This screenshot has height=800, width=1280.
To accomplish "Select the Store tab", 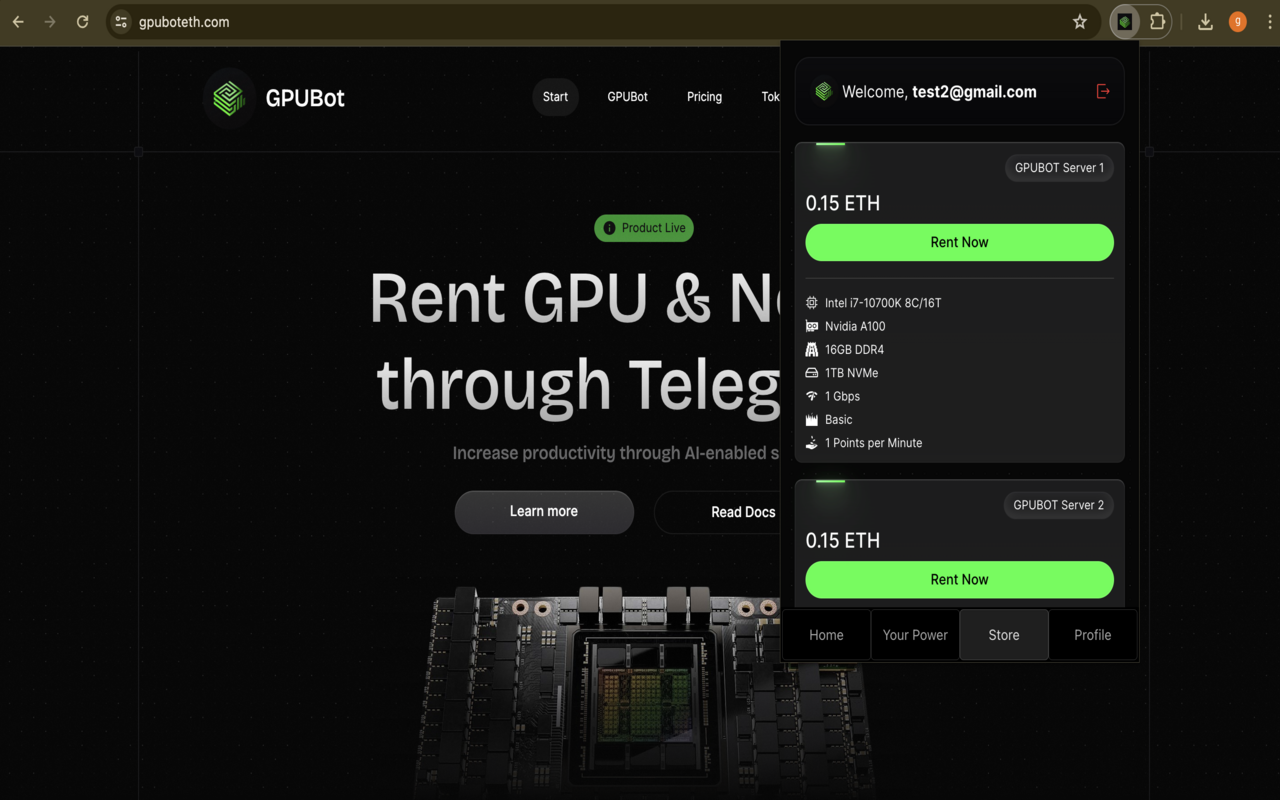I will point(1004,635).
